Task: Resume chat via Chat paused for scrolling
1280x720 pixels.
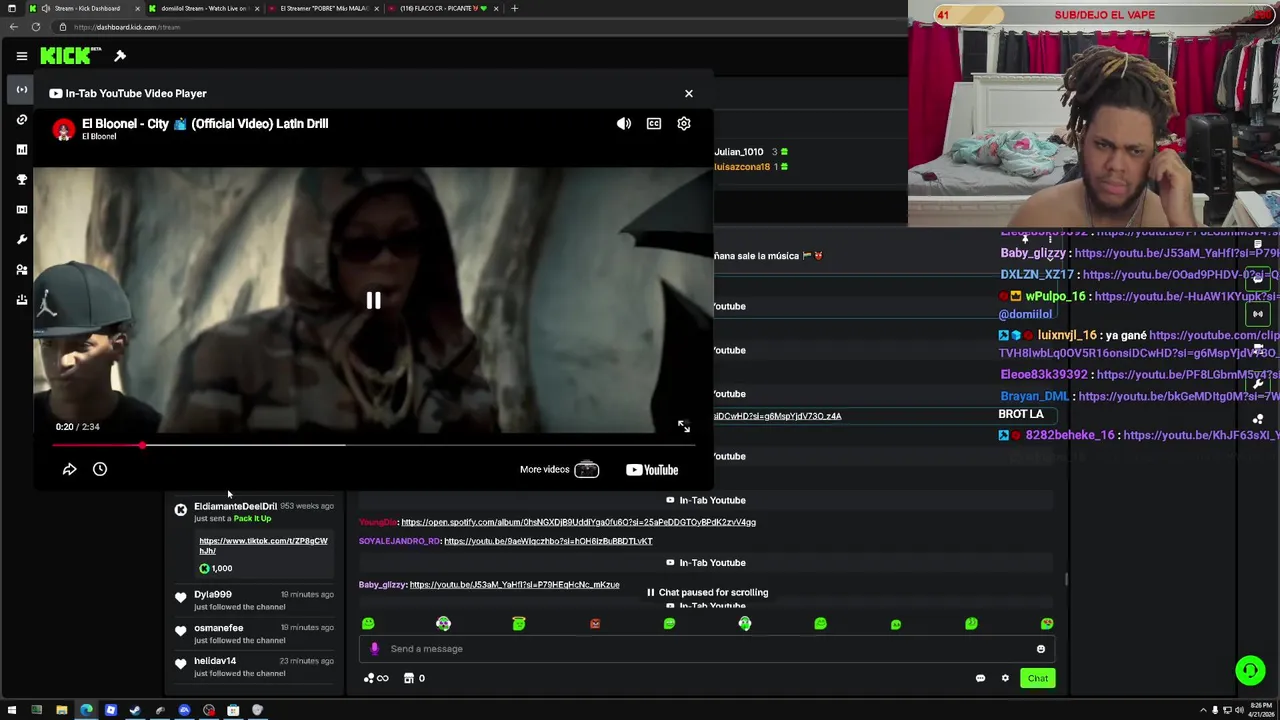Action: 707,592
